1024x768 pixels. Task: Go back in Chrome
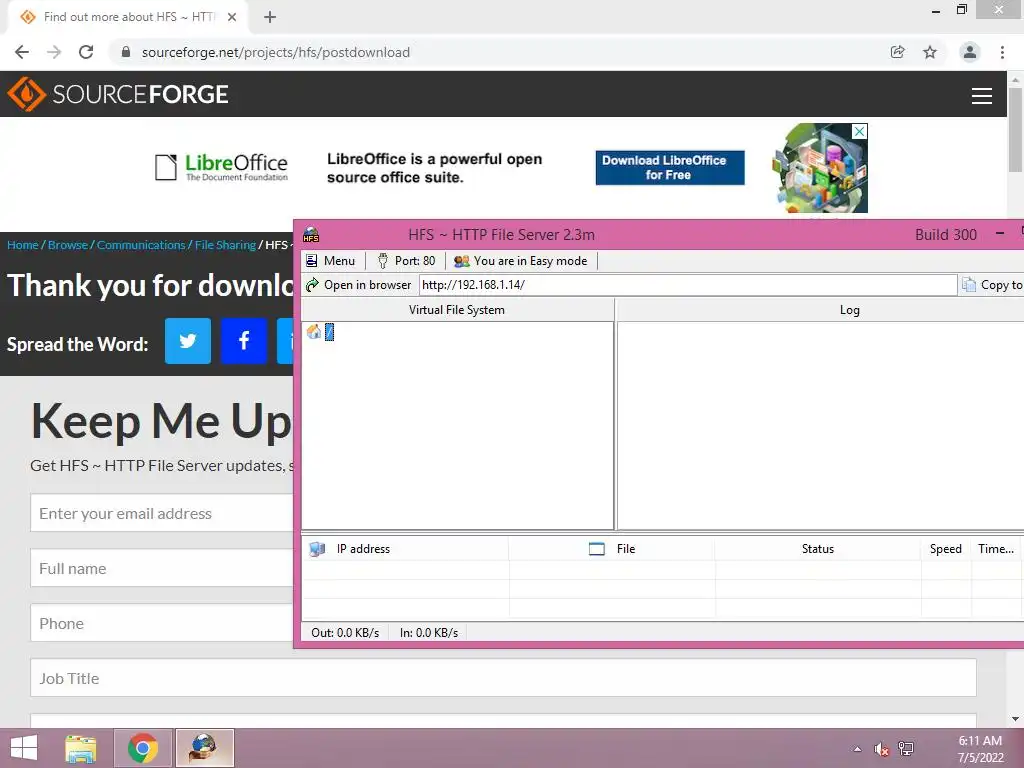pyautogui.click(x=22, y=52)
